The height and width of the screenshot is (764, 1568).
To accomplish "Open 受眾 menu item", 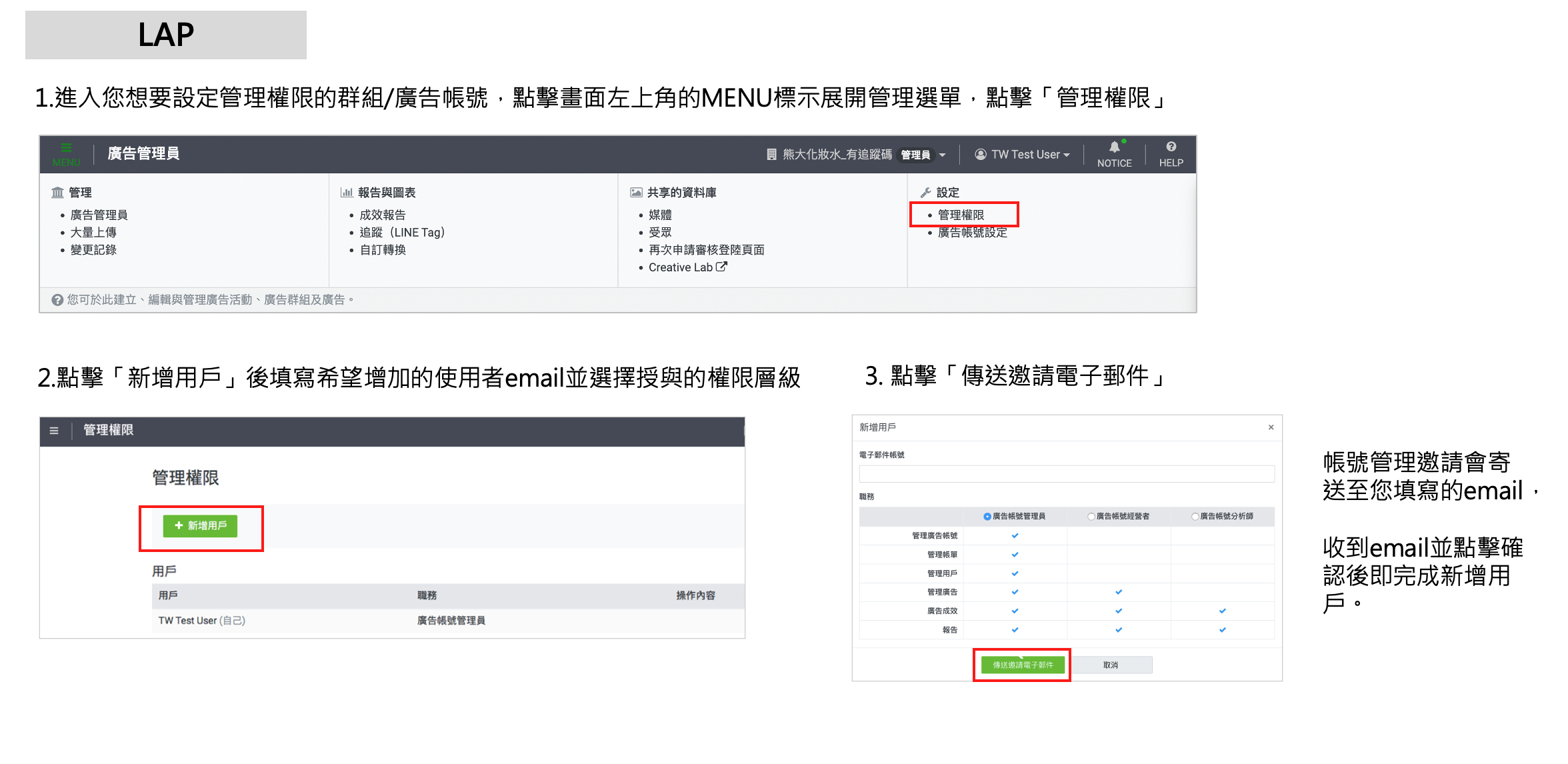I will [x=660, y=232].
